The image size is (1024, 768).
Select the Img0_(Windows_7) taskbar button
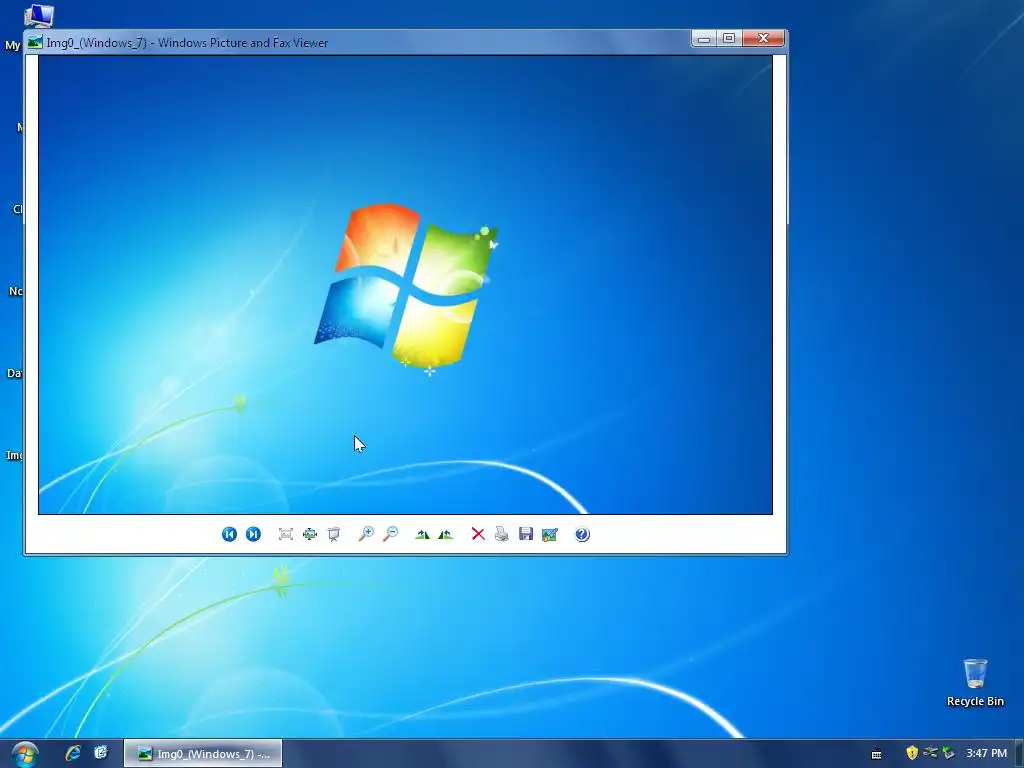point(203,754)
